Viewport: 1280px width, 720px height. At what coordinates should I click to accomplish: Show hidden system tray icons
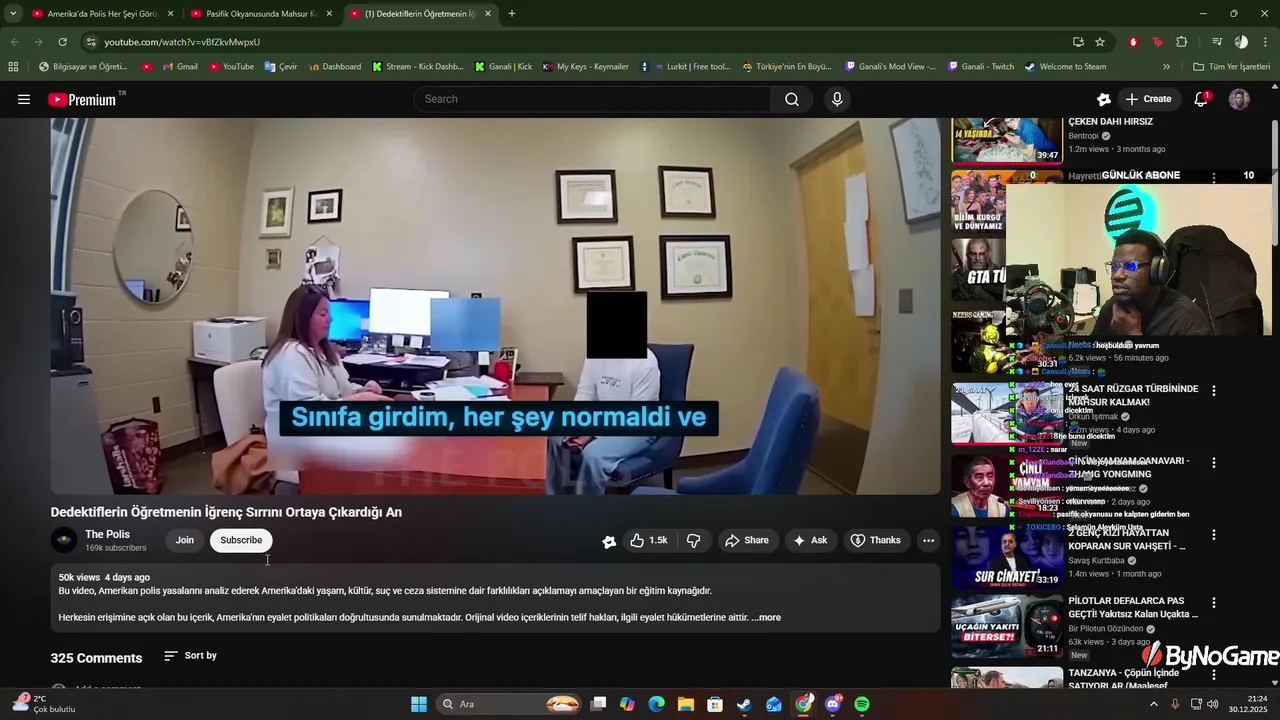click(x=1153, y=704)
